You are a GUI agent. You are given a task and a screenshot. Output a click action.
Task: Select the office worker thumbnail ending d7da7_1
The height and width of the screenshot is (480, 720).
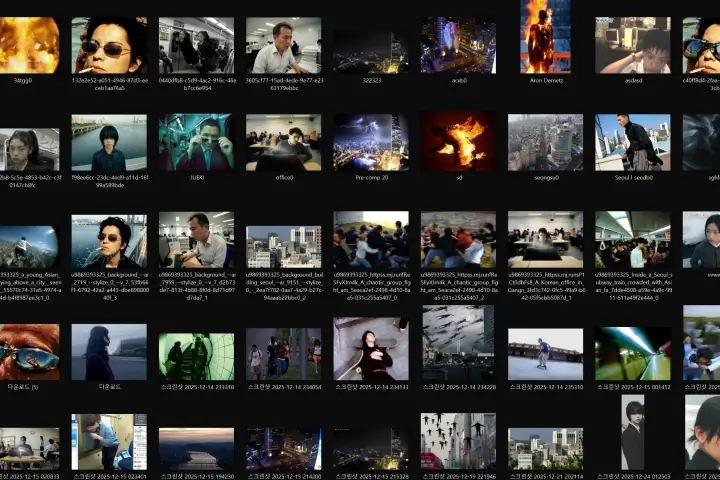(197, 240)
